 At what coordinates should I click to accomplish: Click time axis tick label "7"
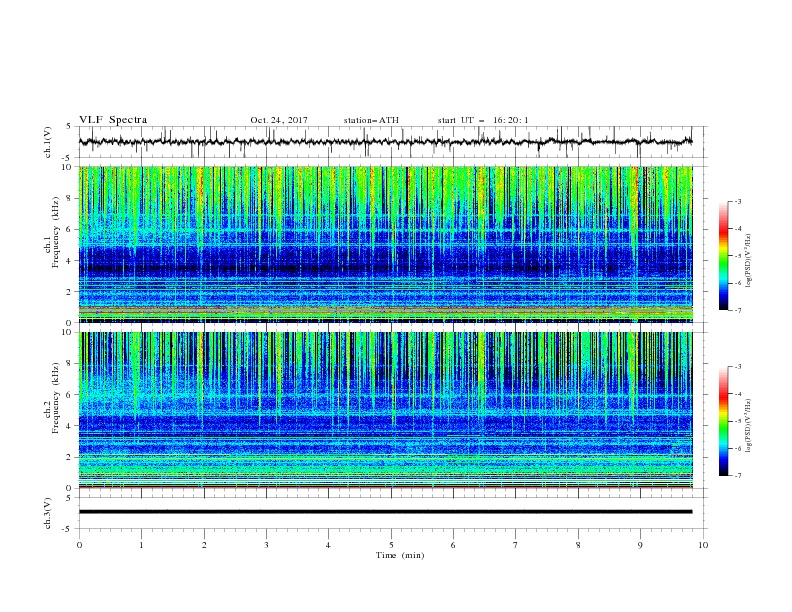(x=516, y=545)
